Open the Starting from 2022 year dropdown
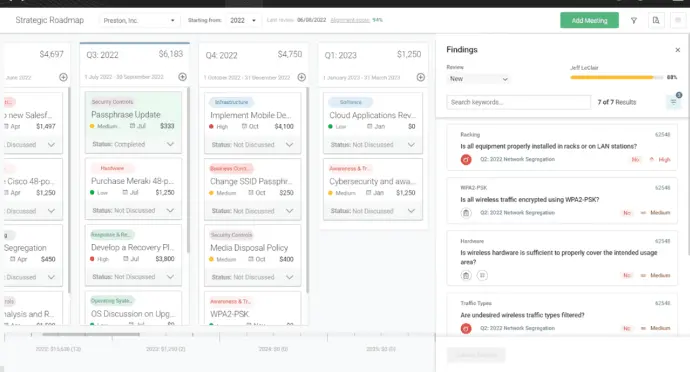690x372 pixels. 242,20
